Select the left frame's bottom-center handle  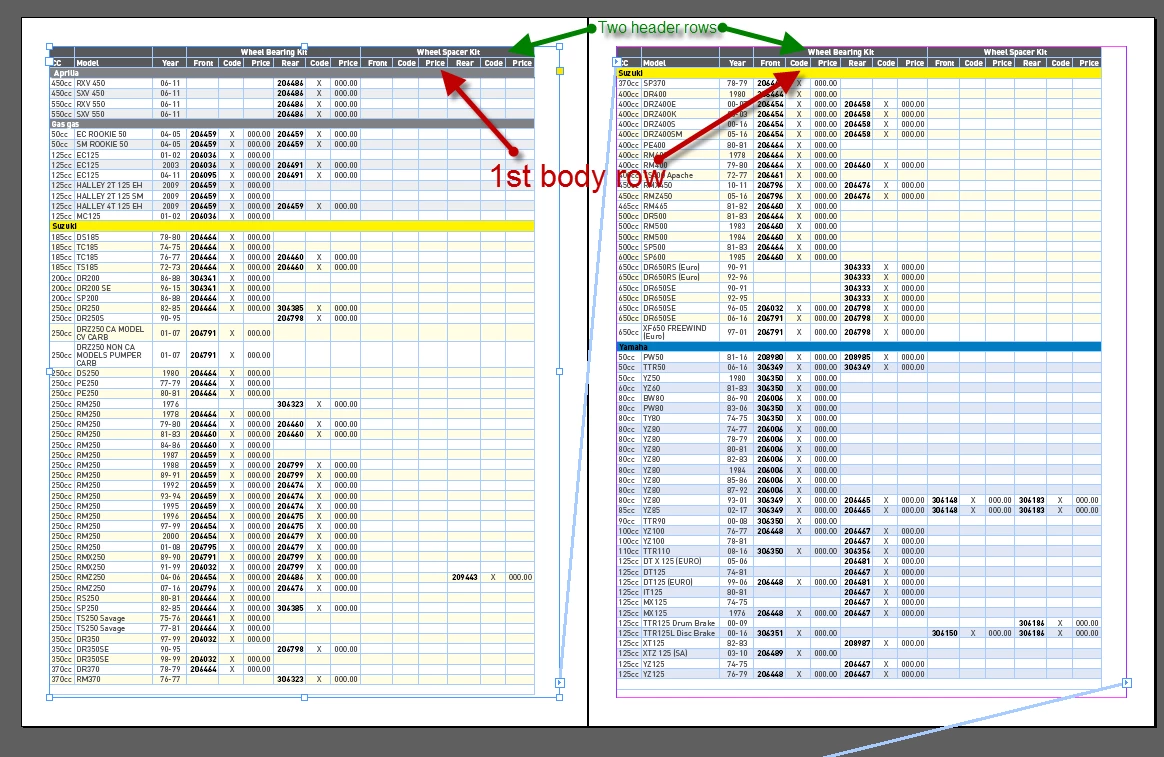304,698
